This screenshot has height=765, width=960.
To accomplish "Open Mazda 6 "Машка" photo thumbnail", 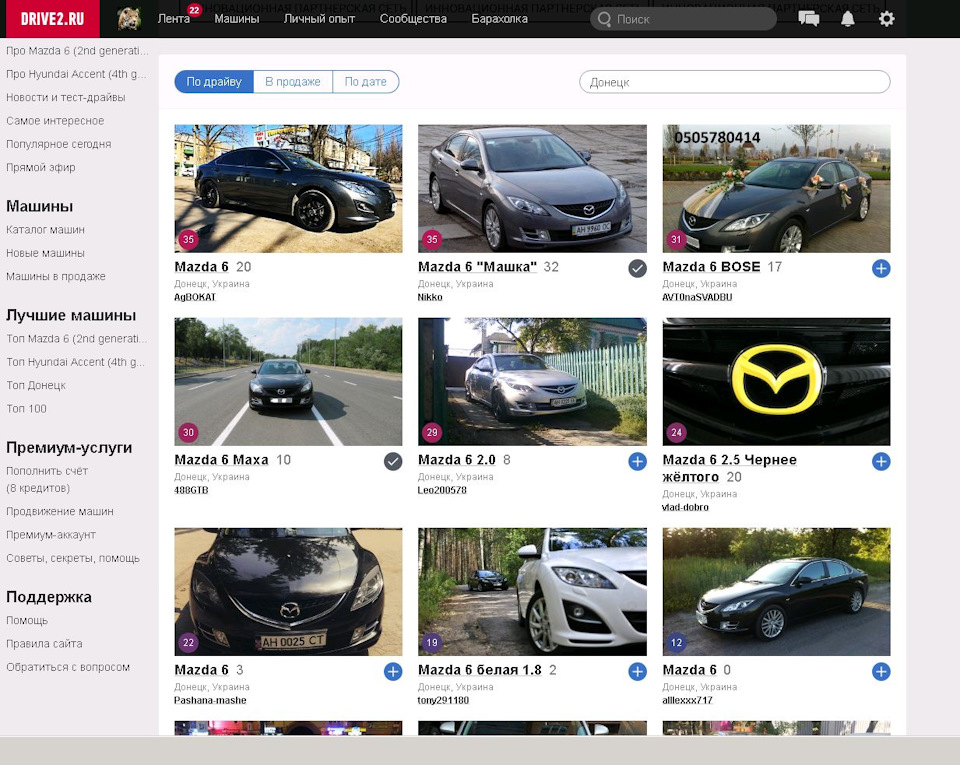I will click(532, 188).
